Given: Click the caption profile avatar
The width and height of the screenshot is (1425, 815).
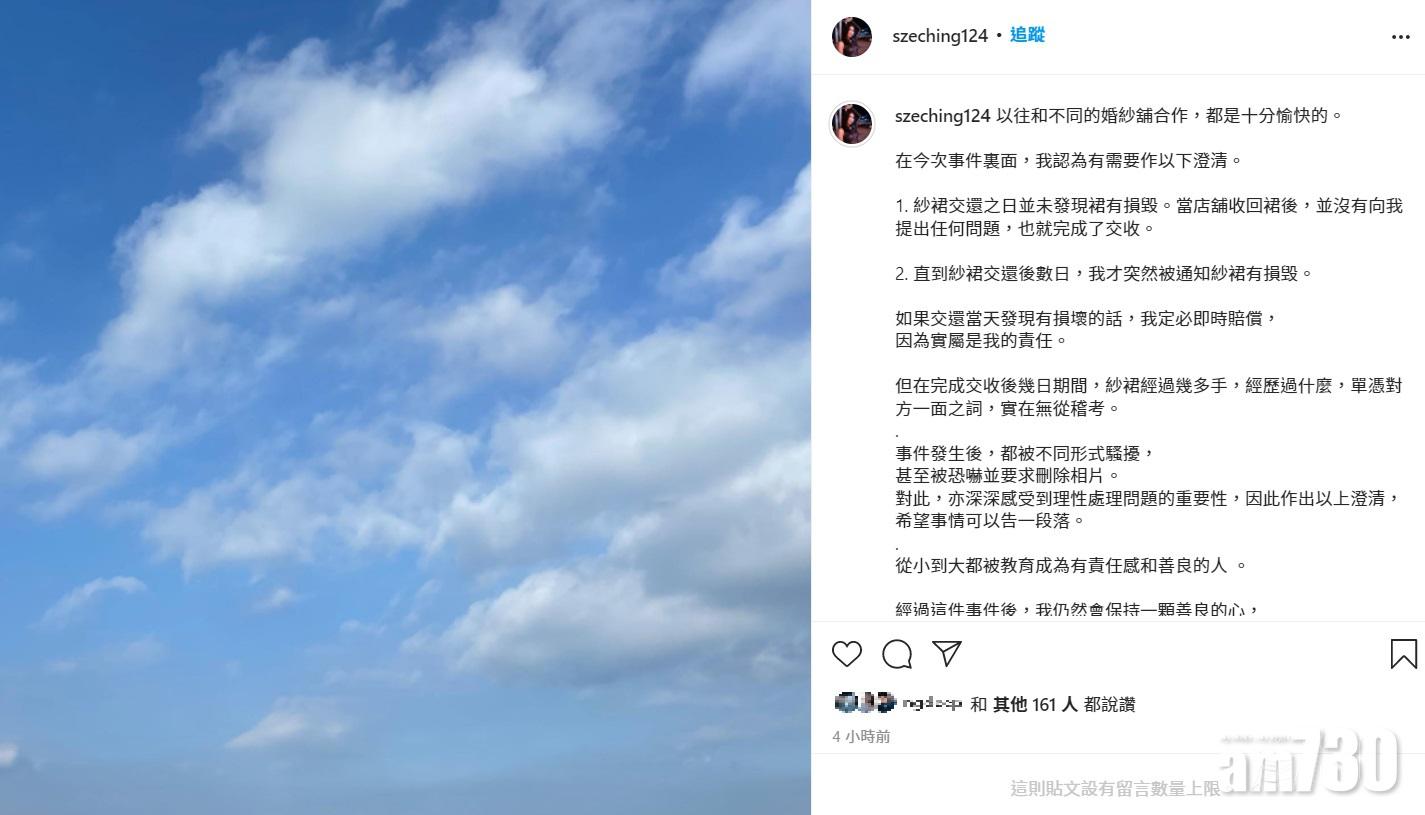Looking at the screenshot, I should (852, 124).
